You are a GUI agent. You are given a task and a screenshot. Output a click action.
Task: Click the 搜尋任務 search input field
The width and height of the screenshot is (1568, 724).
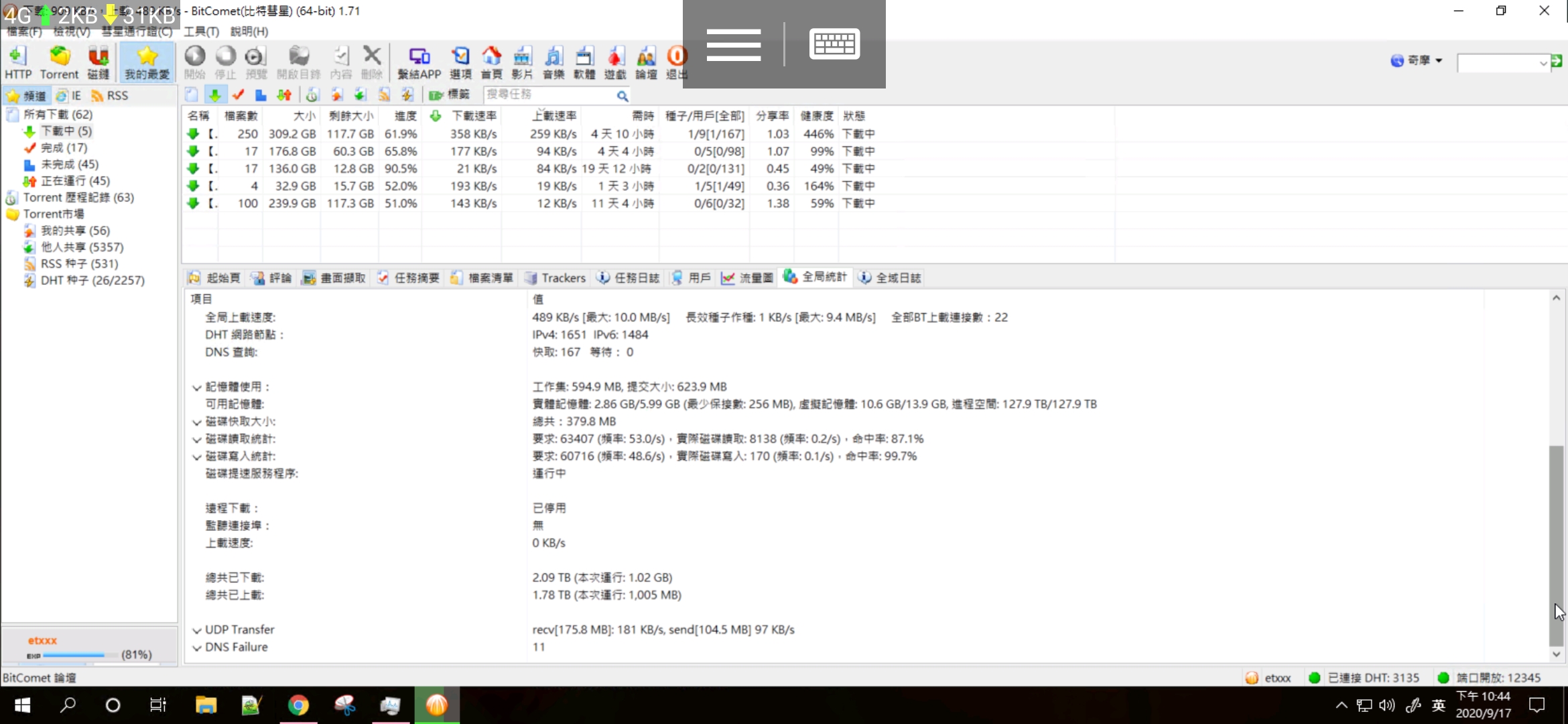[549, 95]
